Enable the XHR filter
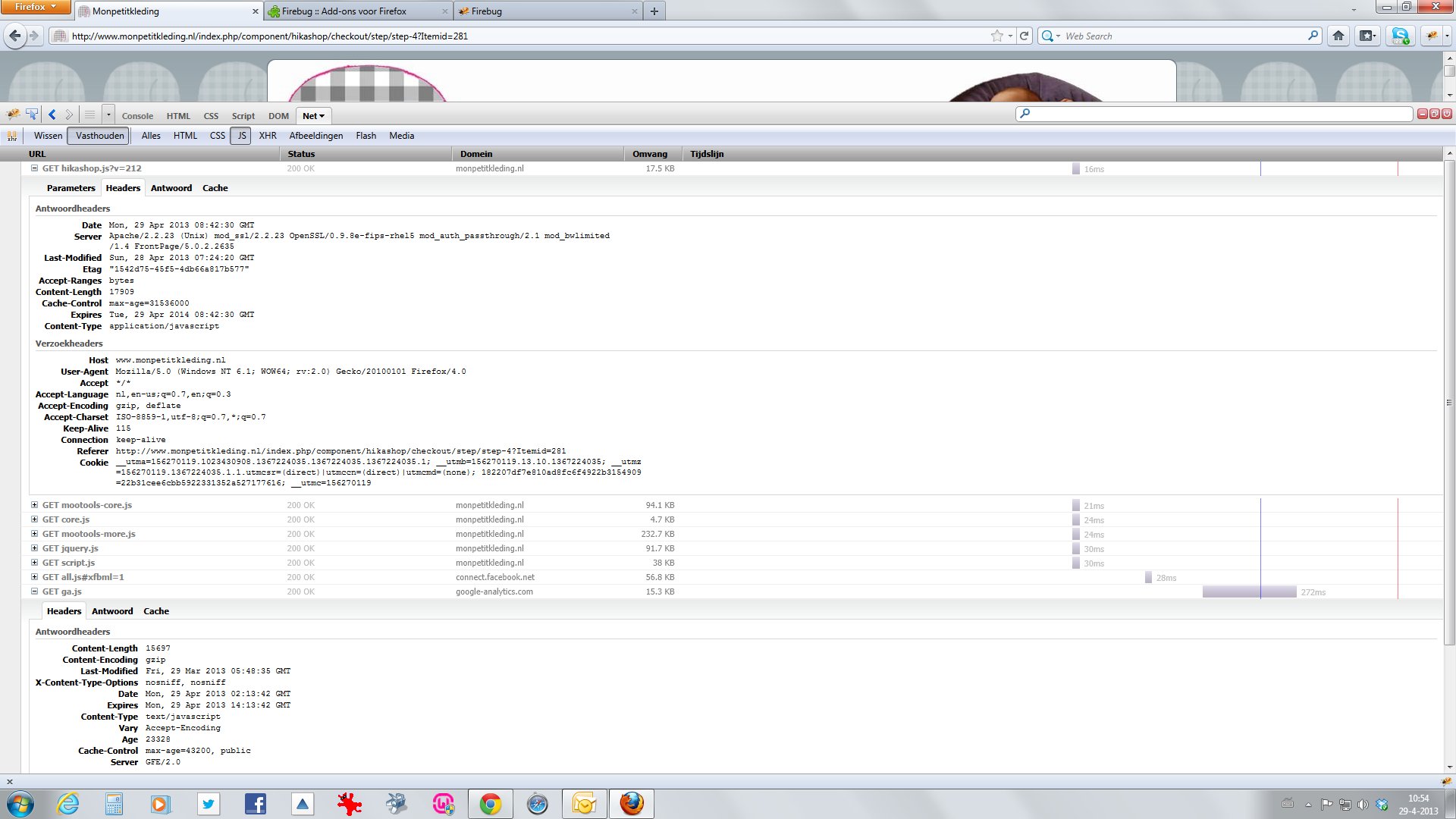 268,136
